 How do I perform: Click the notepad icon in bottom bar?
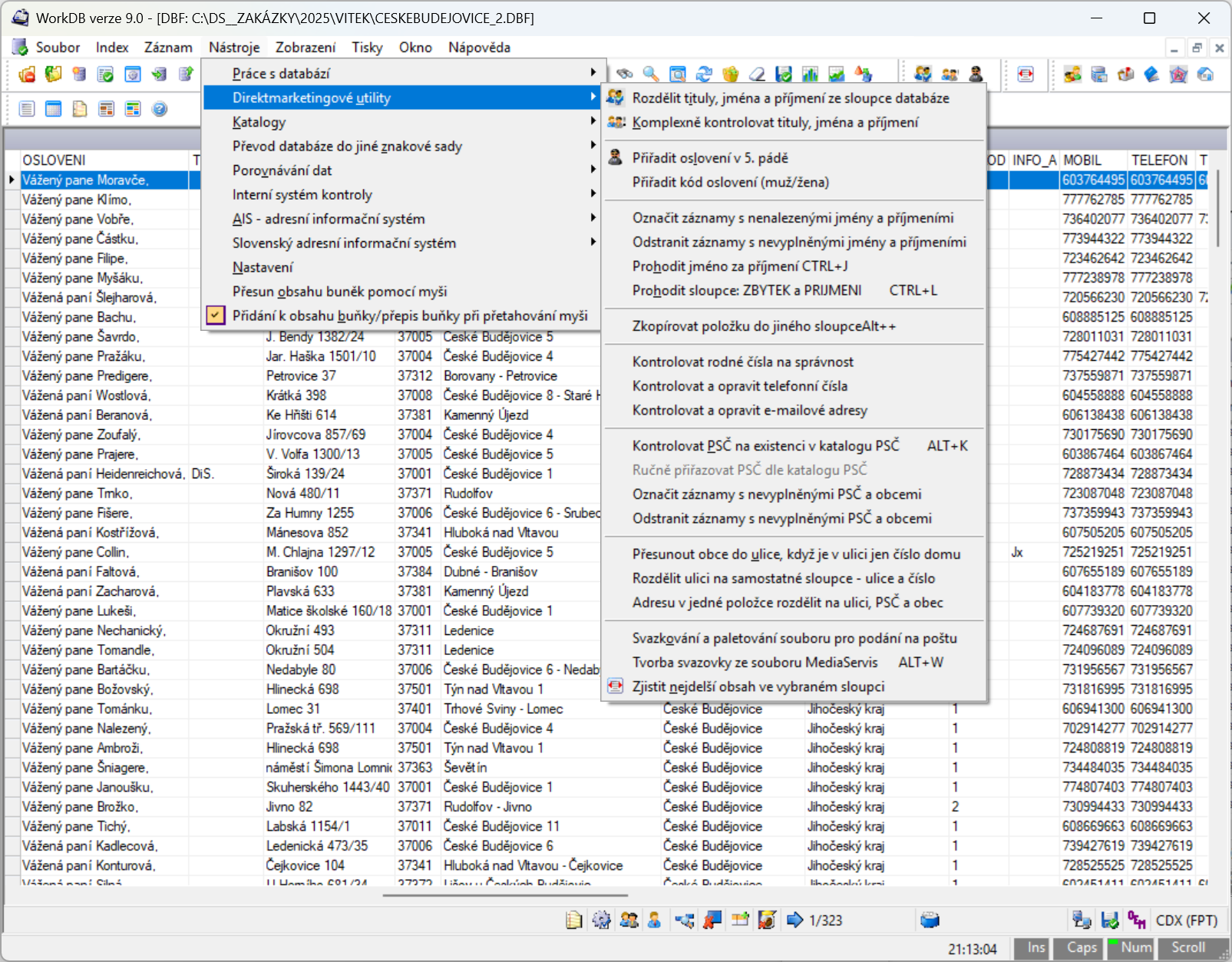(574, 920)
